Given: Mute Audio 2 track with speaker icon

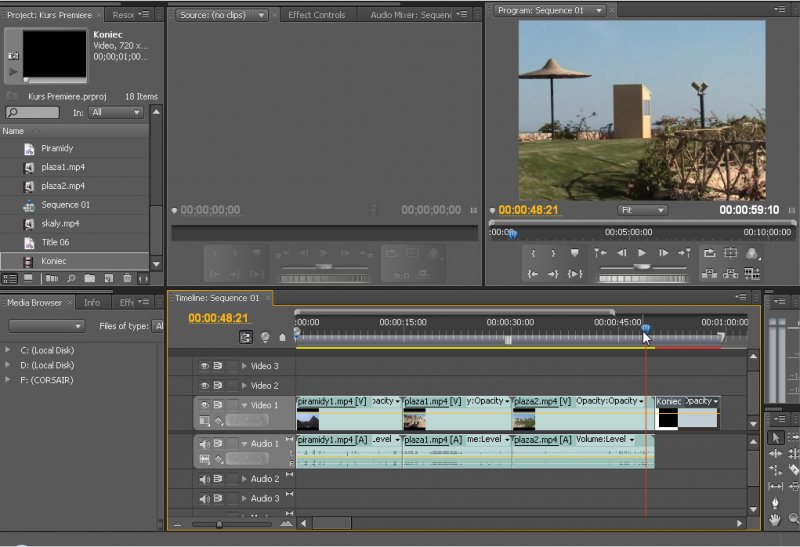Looking at the screenshot, I should click(x=204, y=479).
